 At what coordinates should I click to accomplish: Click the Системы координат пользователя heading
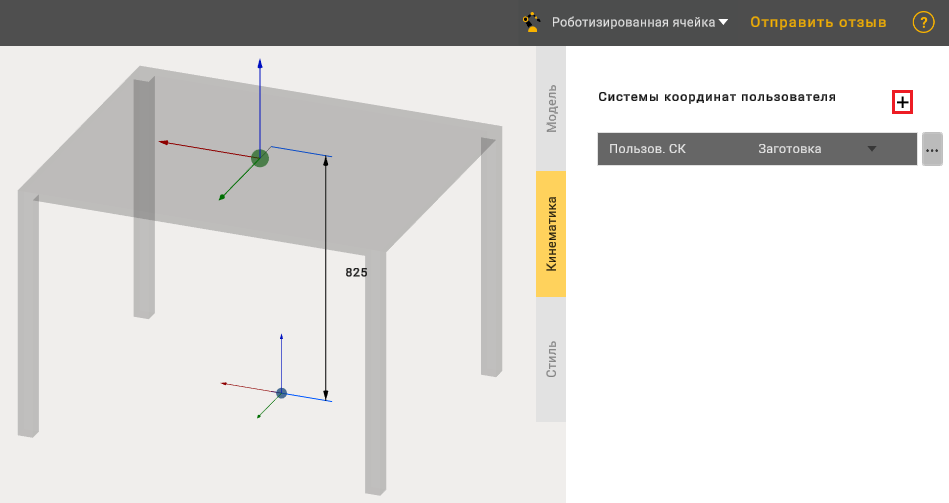tap(716, 97)
